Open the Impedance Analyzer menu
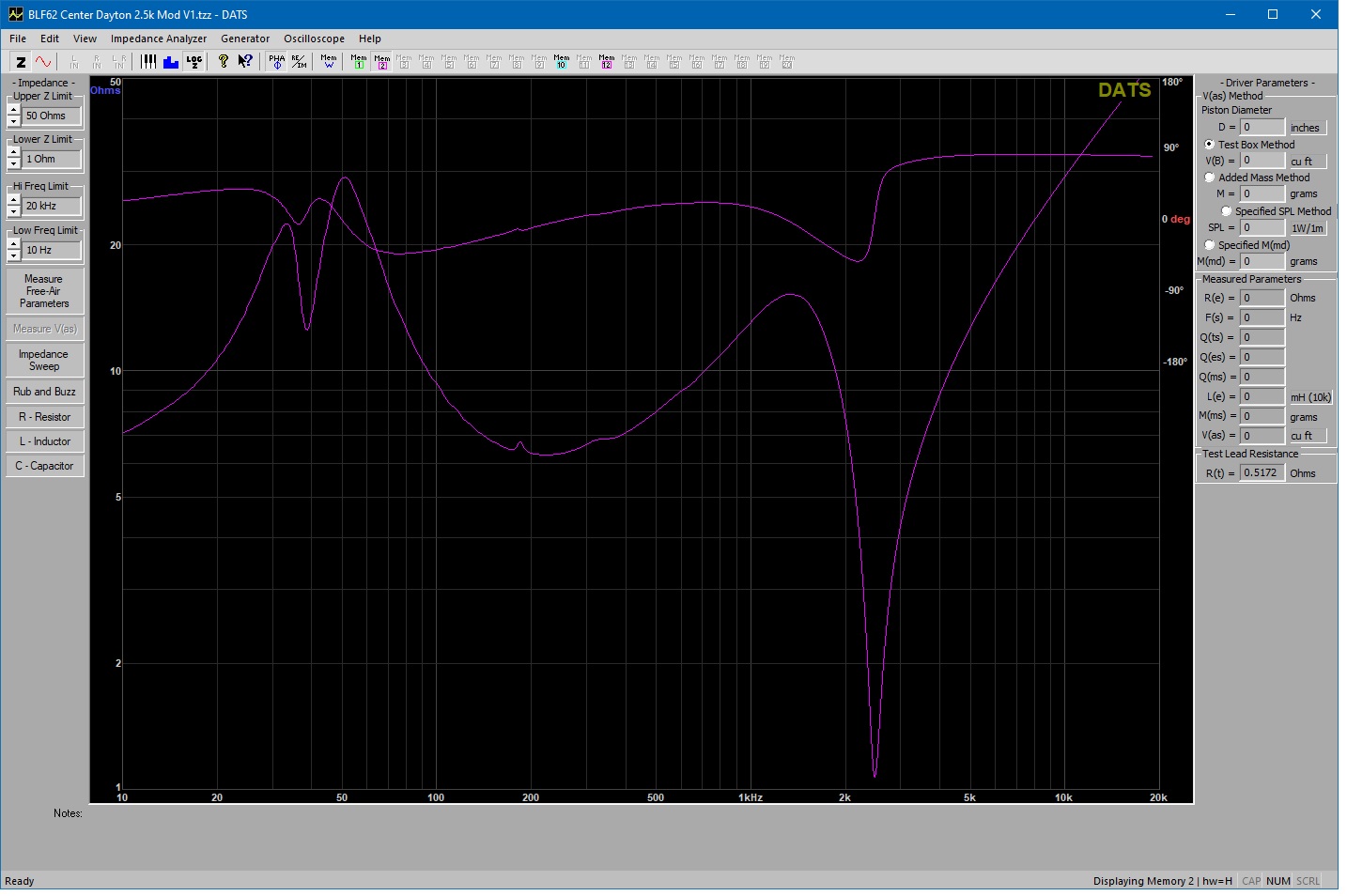The width and height of the screenshot is (1347, 896). 159,39
